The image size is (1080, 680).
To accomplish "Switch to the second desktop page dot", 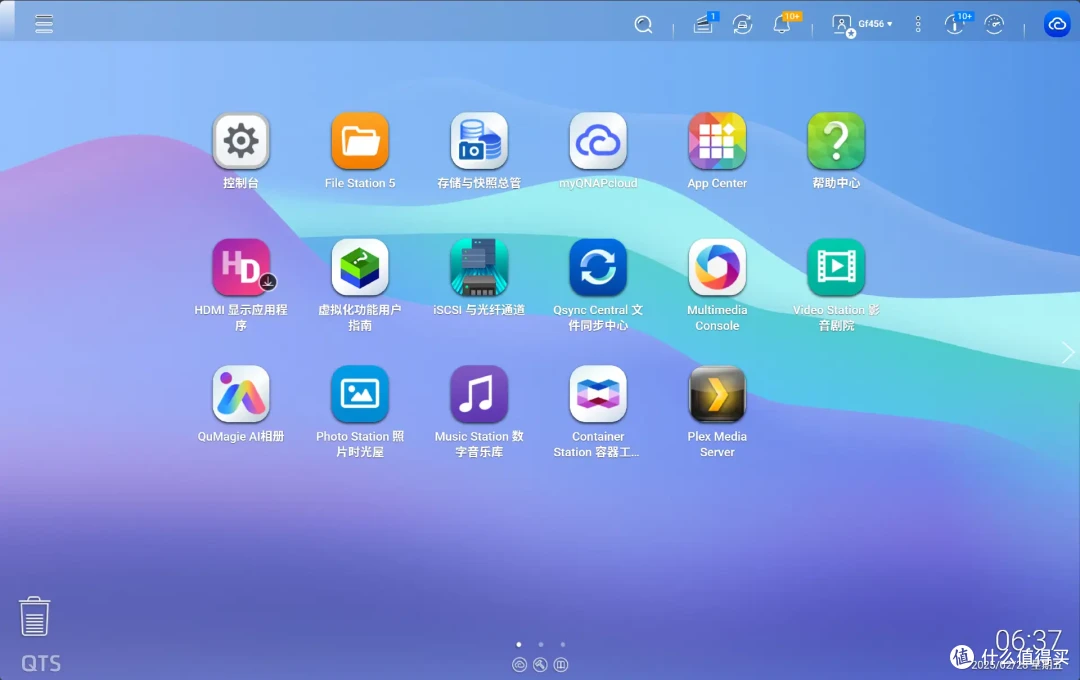I will pos(541,645).
